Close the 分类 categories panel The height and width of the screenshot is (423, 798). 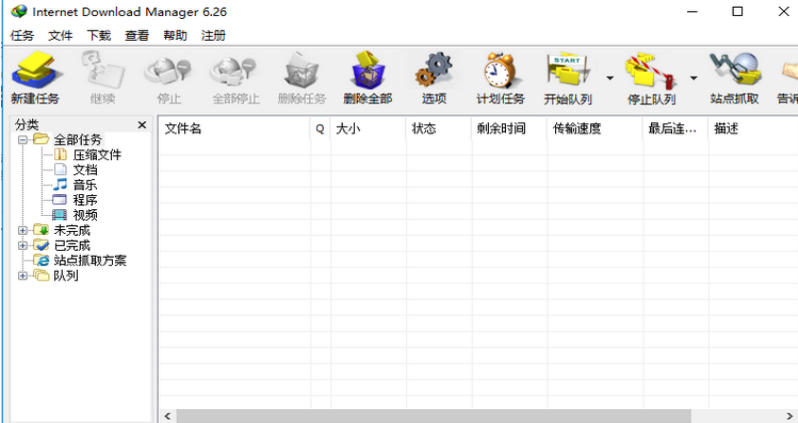(142, 125)
